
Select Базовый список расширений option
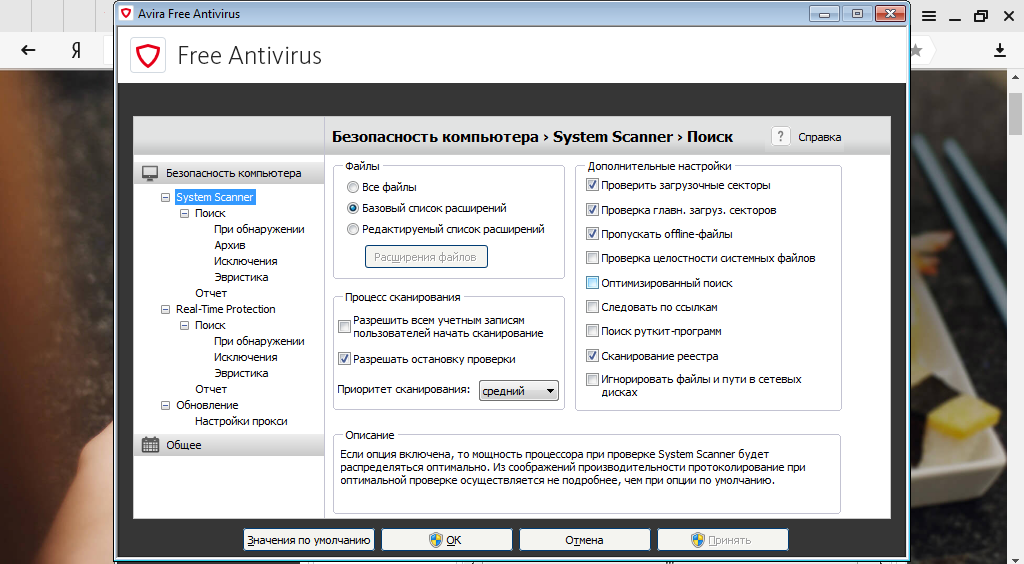353,208
